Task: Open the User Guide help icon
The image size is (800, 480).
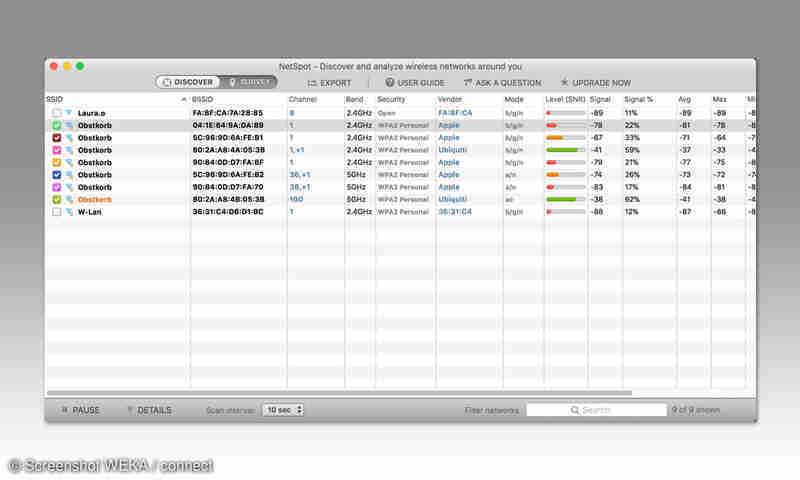Action: 390,83
